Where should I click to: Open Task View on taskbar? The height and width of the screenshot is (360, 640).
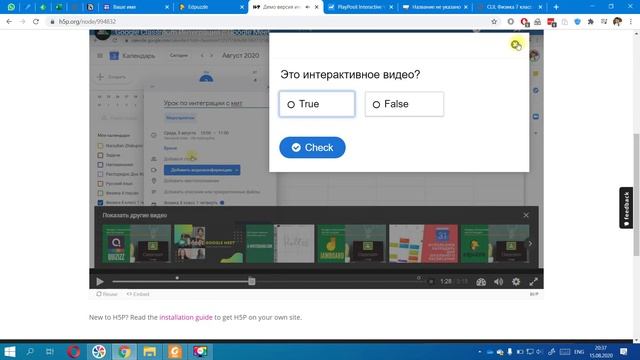click(x=50, y=351)
